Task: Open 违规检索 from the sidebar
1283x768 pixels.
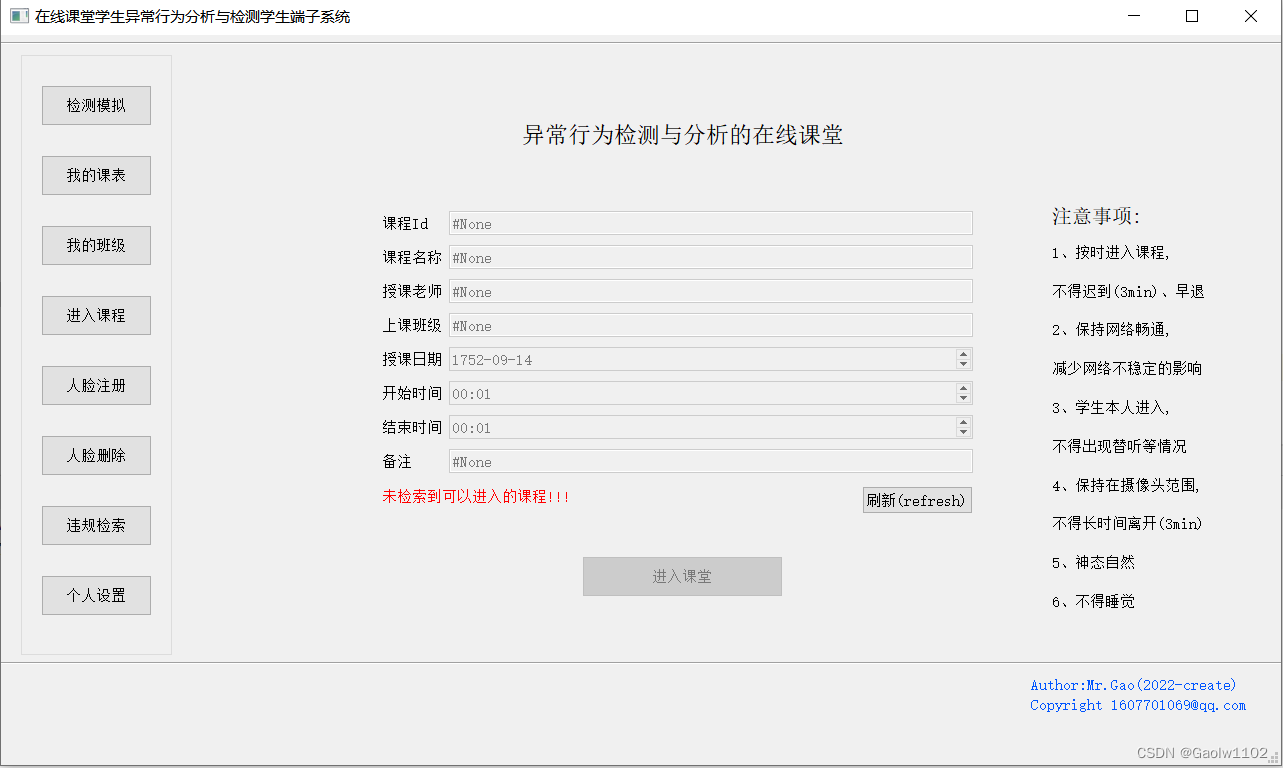Action: coord(96,525)
